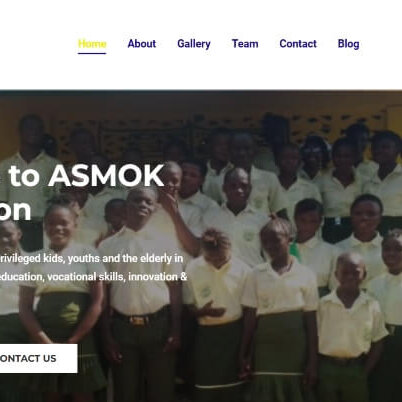Open the Gallery menu item

(194, 44)
